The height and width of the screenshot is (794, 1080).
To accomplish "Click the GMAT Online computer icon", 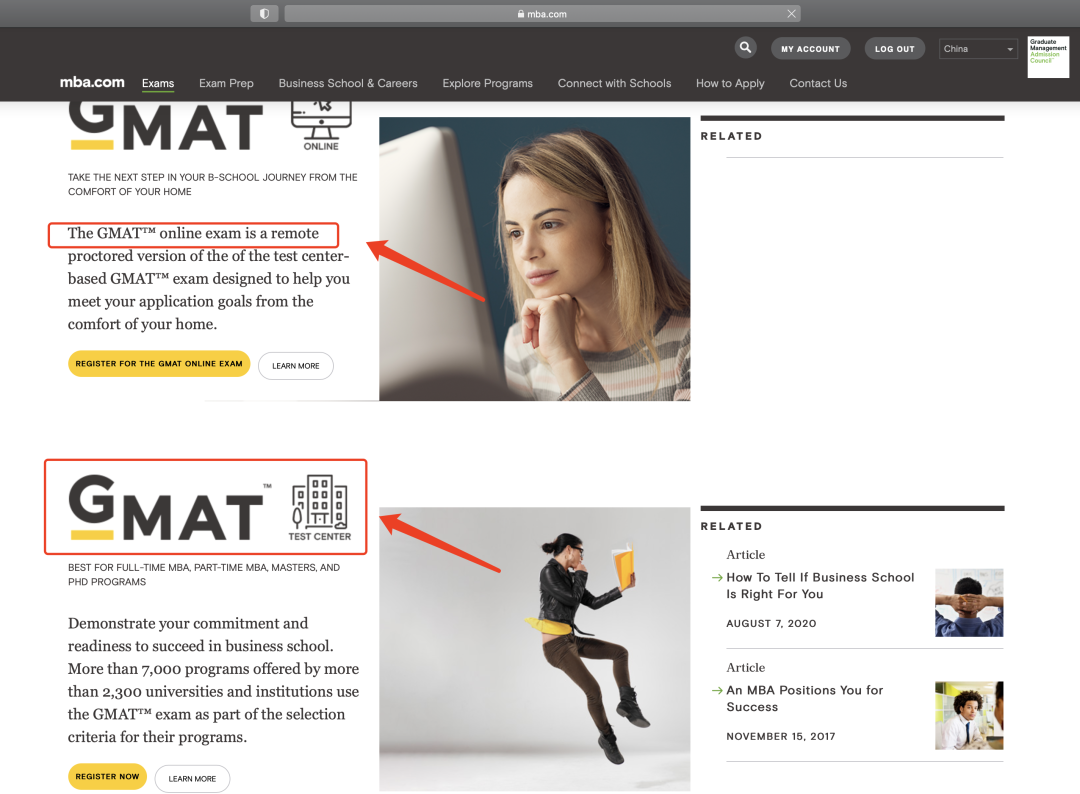I will 321,125.
